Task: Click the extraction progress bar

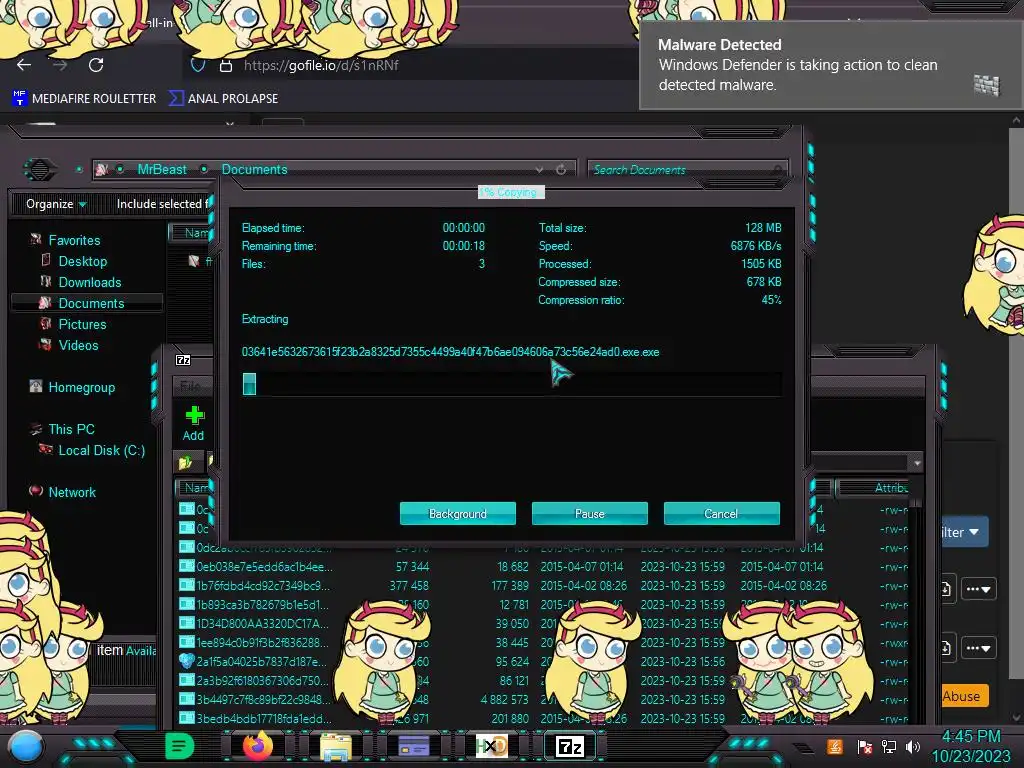Action: (x=512, y=384)
